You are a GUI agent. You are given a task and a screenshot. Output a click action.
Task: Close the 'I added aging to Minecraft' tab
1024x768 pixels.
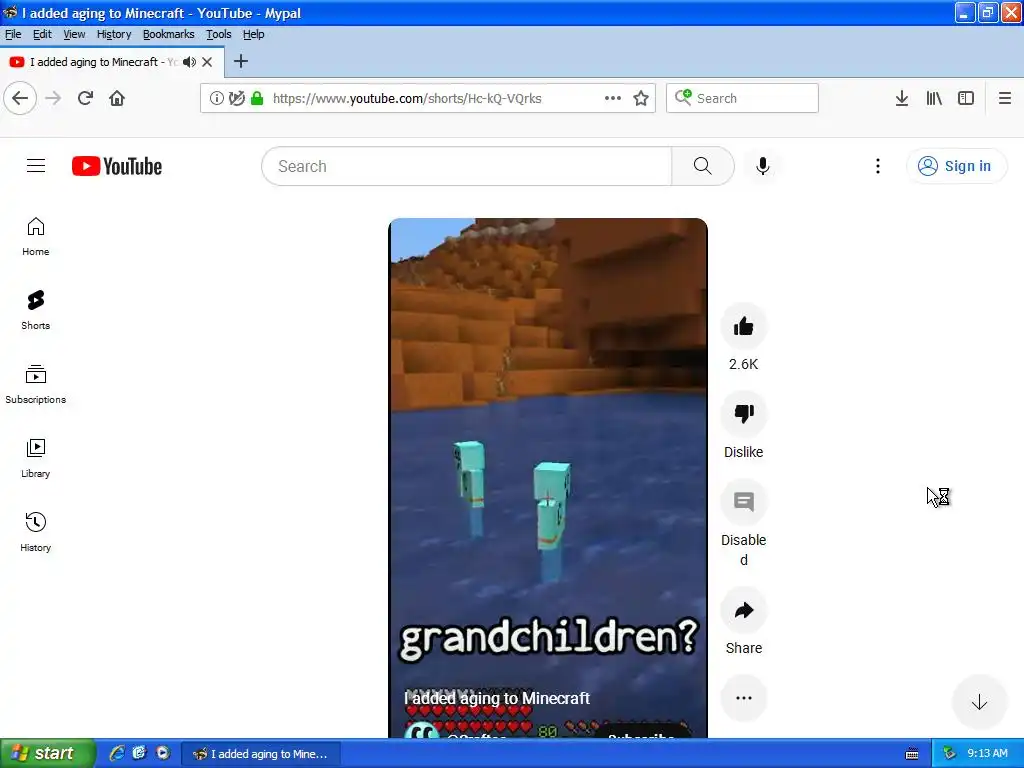pyautogui.click(x=207, y=62)
